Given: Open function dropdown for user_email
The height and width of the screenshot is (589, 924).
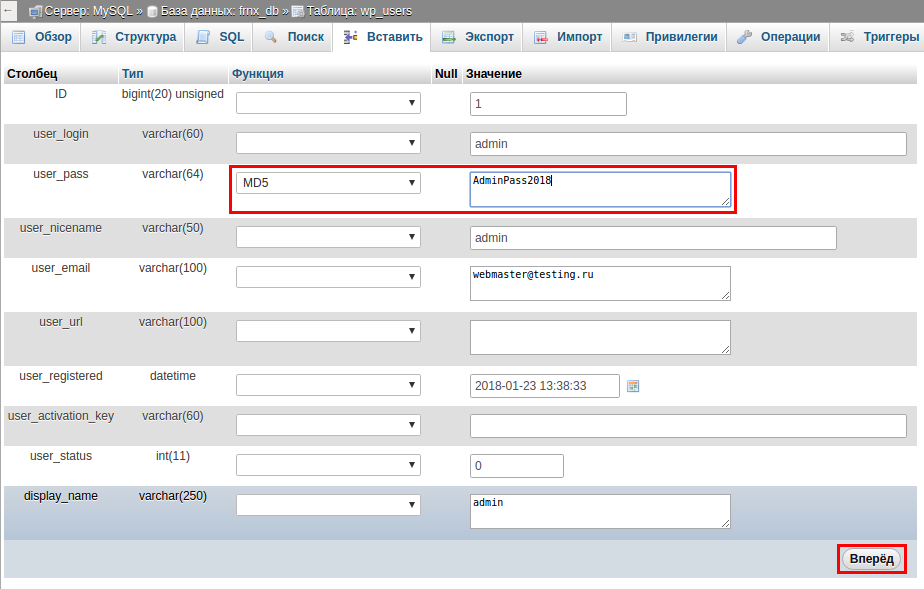Looking at the screenshot, I should [328, 277].
